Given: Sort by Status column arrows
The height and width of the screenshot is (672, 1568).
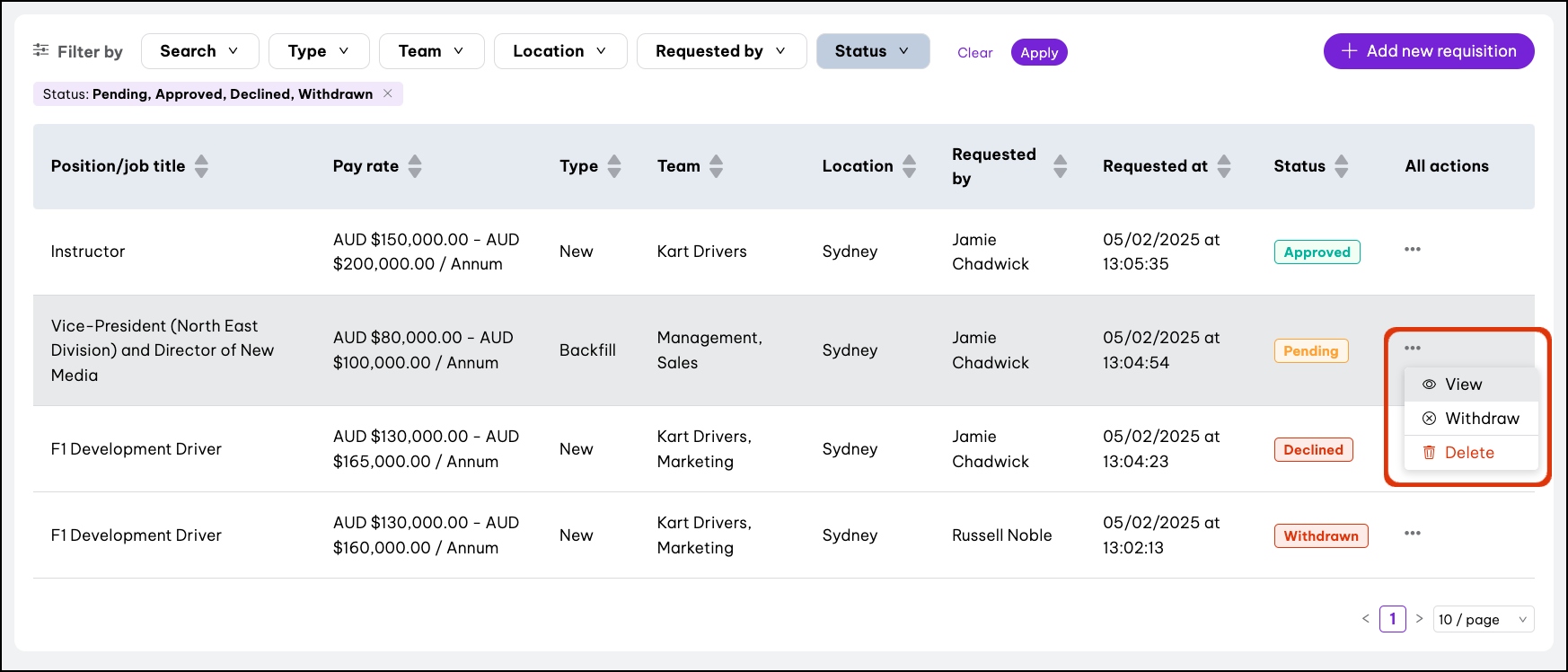Looking at the screenshot, I should pos(1341,166).
